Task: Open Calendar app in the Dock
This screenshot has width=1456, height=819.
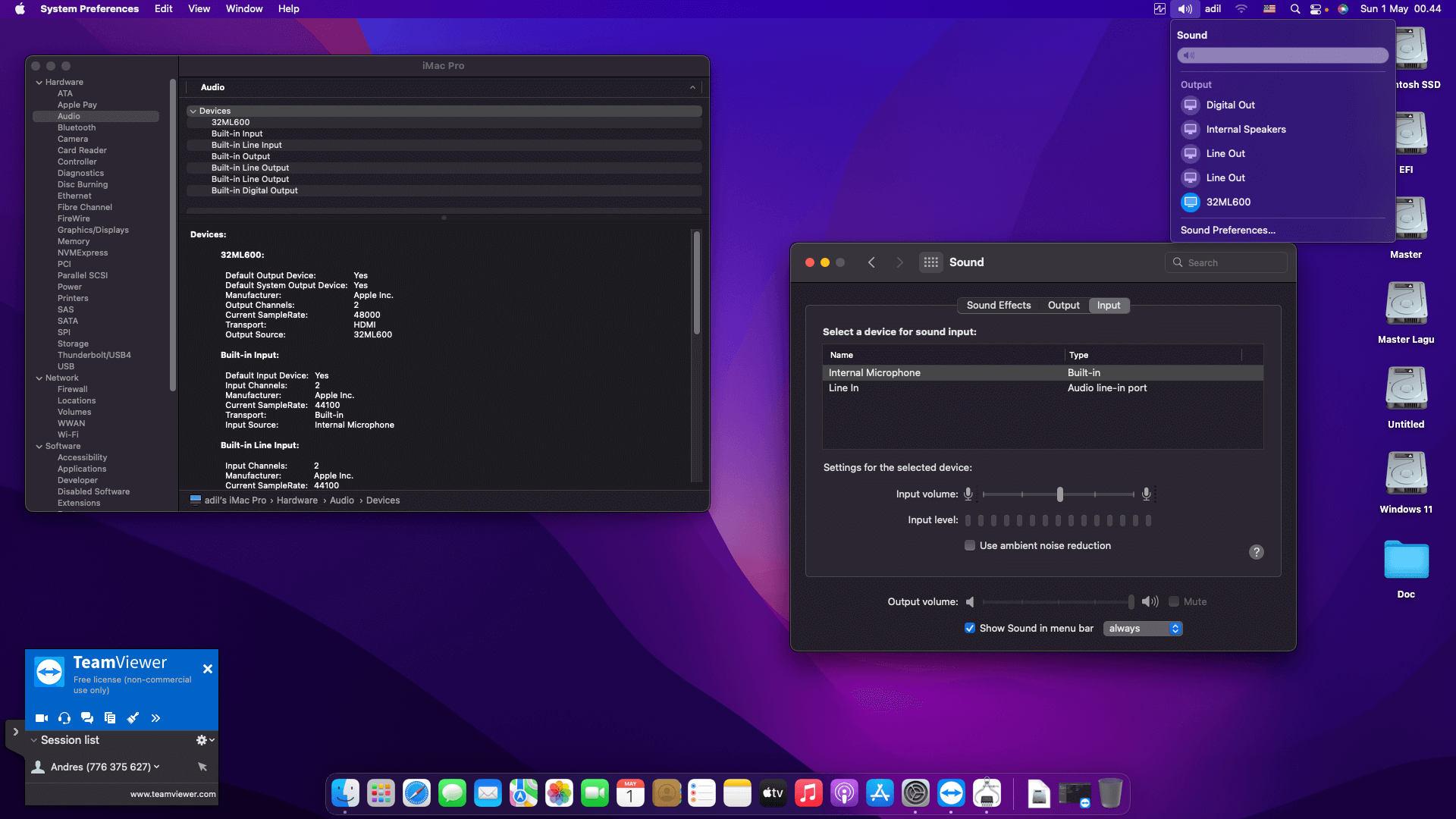Action: click(630, 793)
